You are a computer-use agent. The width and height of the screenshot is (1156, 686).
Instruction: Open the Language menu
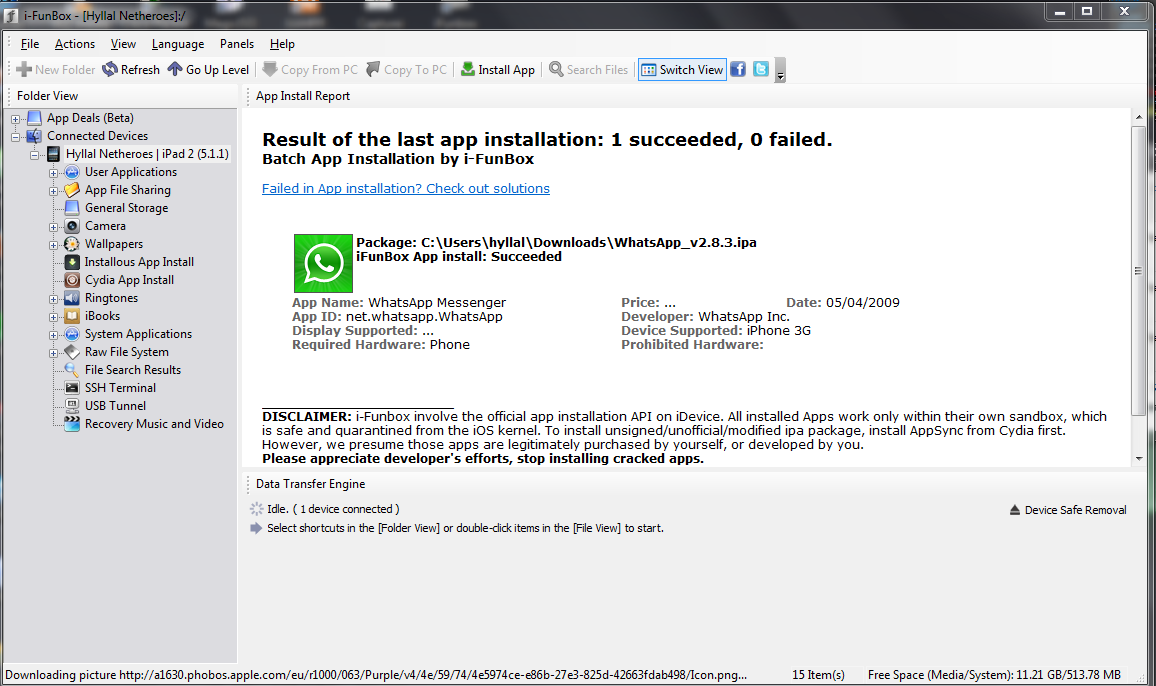click(x=178, y=43)
